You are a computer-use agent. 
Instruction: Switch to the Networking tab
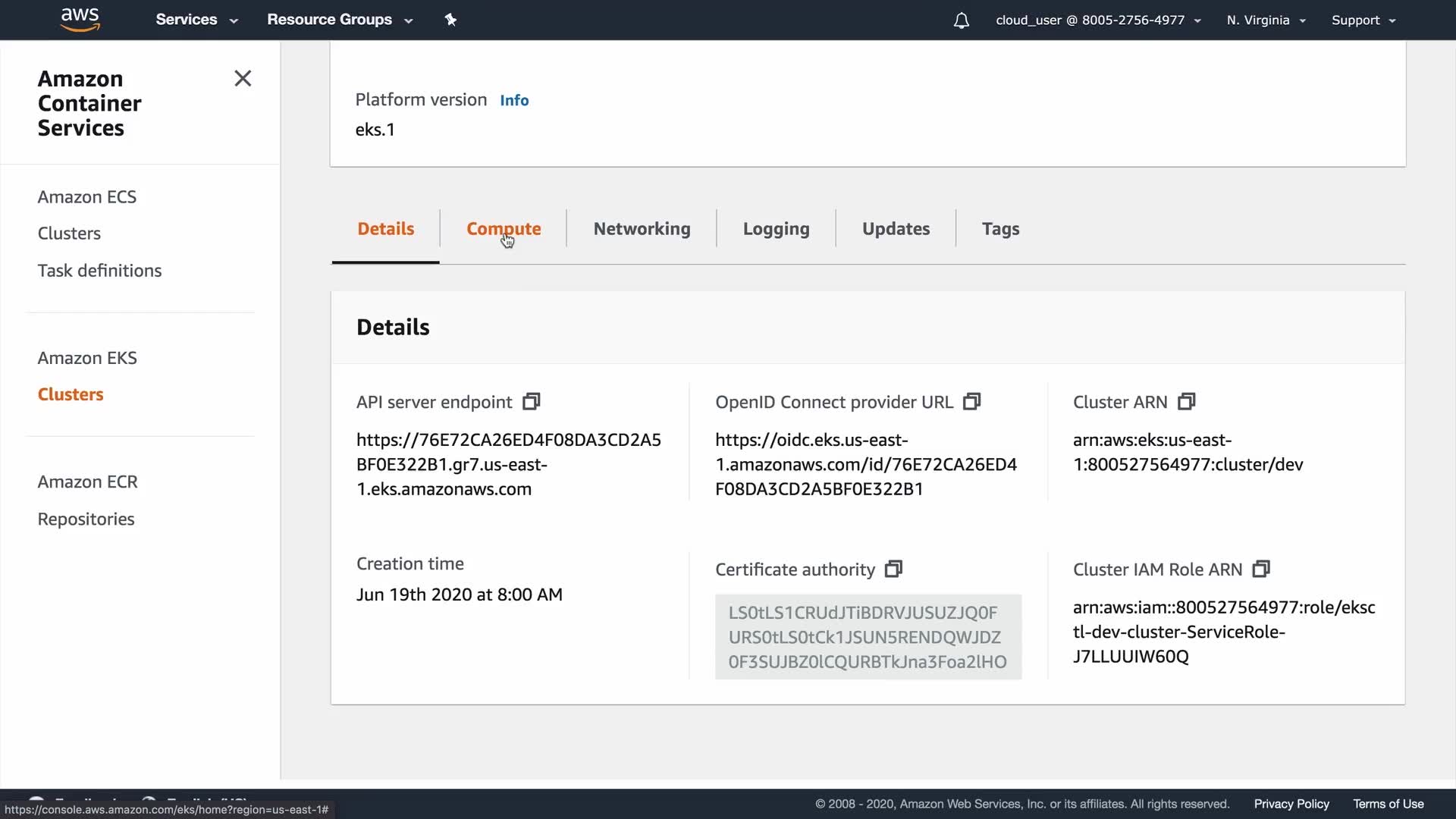(x=642, y=228)
